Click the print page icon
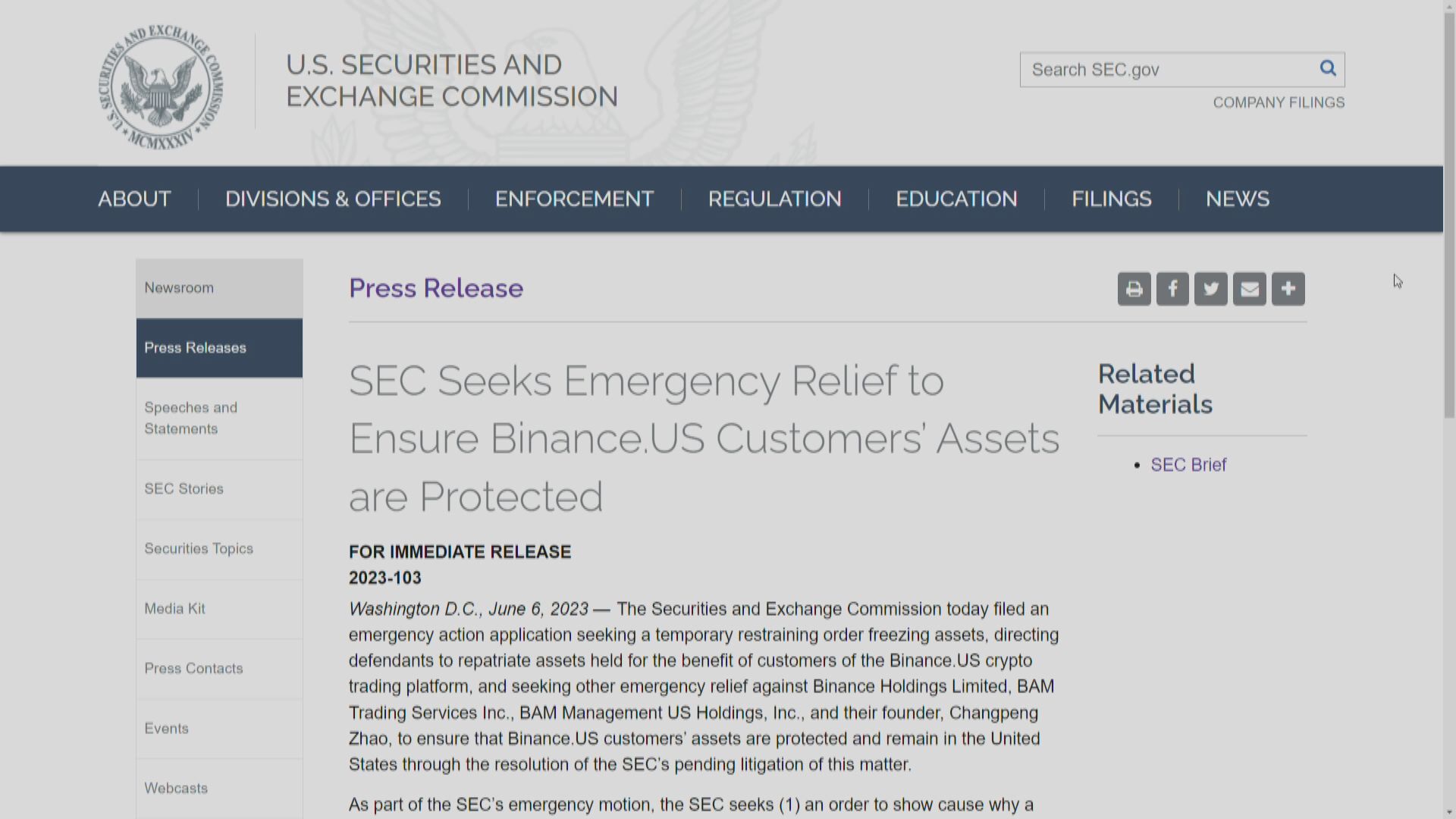Image resolution: width=1456 pixels, height=819 pixels. pos(1134,289)
